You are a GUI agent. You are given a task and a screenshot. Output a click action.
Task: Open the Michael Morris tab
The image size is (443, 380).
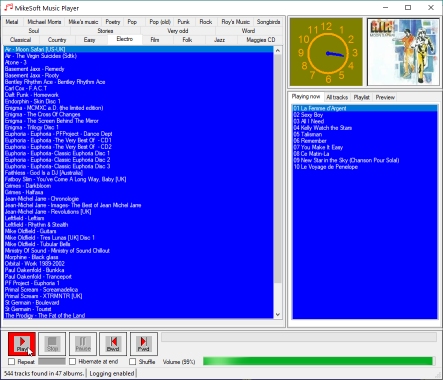pyautogui.click(x=44, y=22)
